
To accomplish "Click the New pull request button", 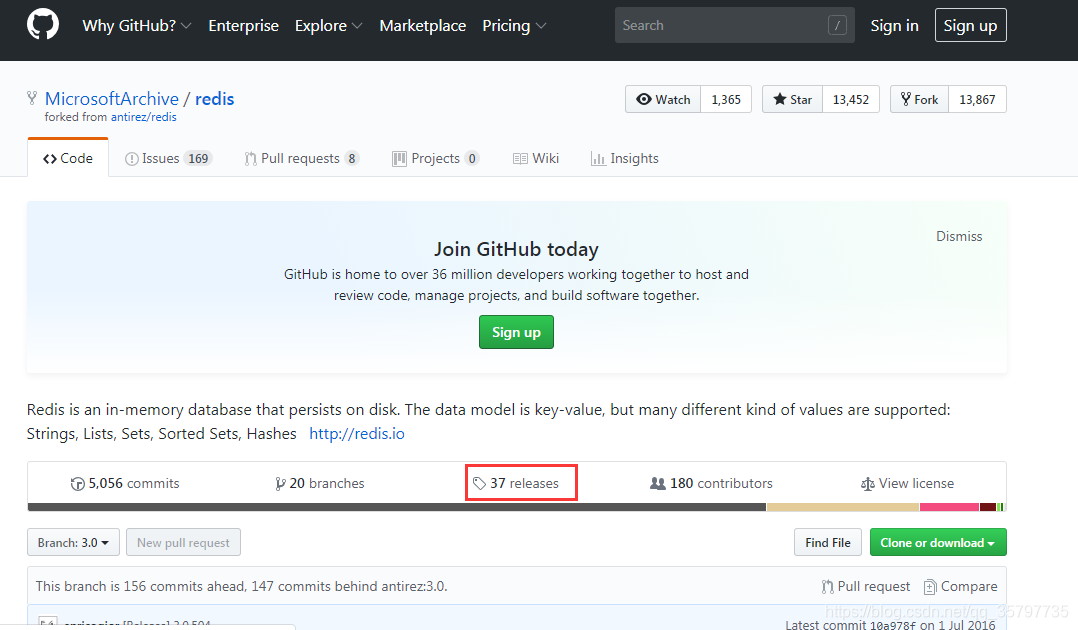I will click(x=184, y=542).
